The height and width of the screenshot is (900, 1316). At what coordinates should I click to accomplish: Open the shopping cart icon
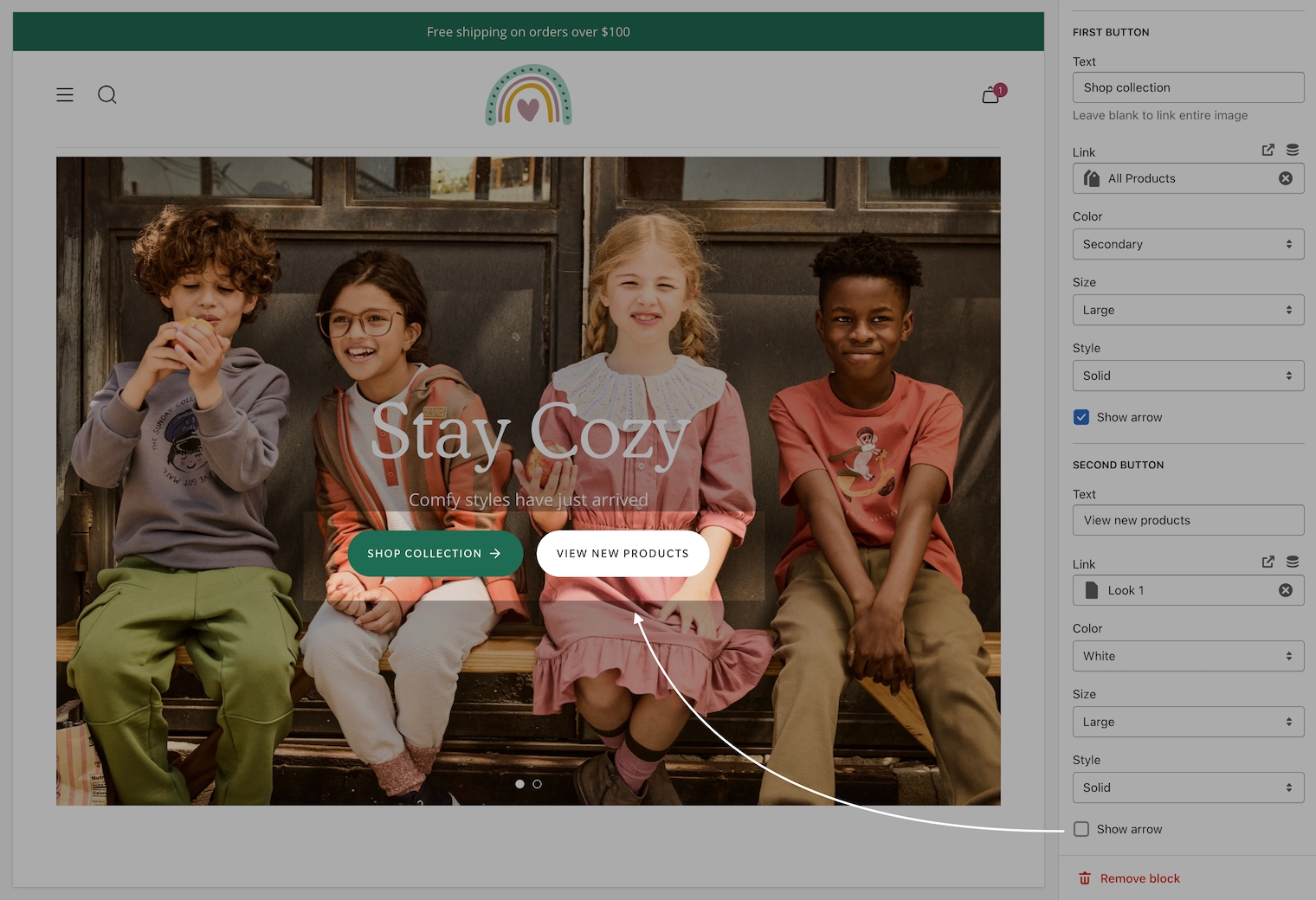991,95
